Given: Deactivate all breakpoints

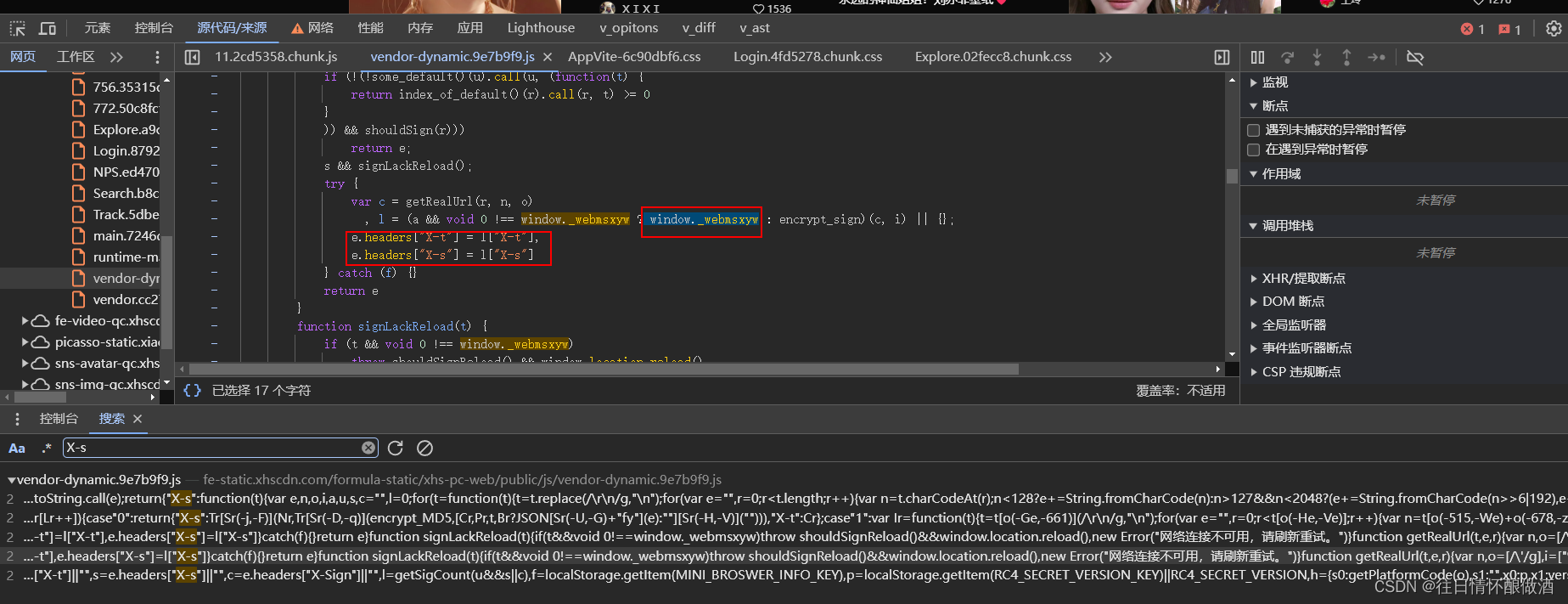Looking at the screenshot, I should point(1415,57).
